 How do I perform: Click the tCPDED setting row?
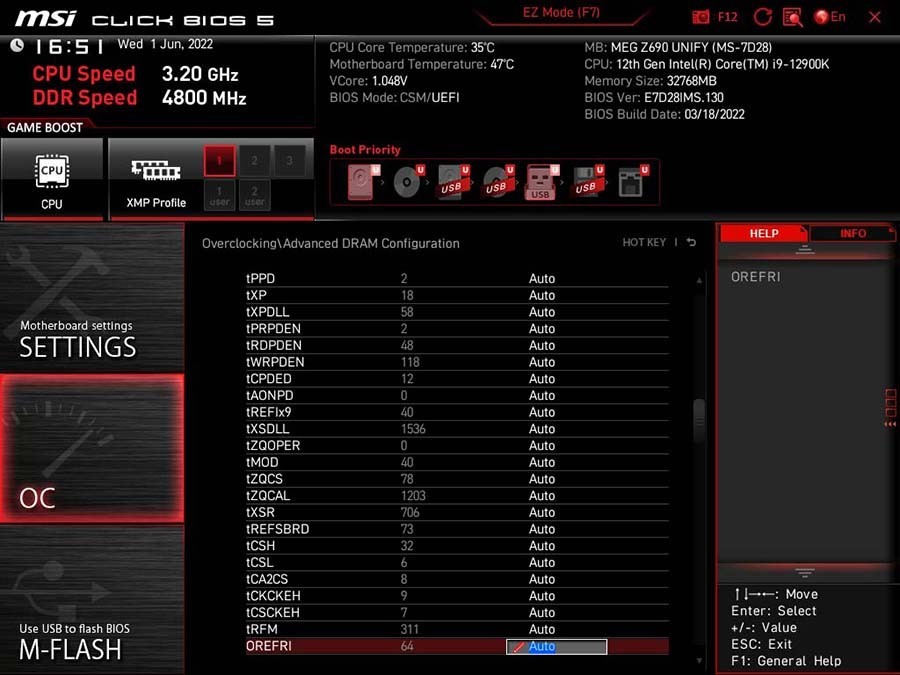tap(457, 379)
